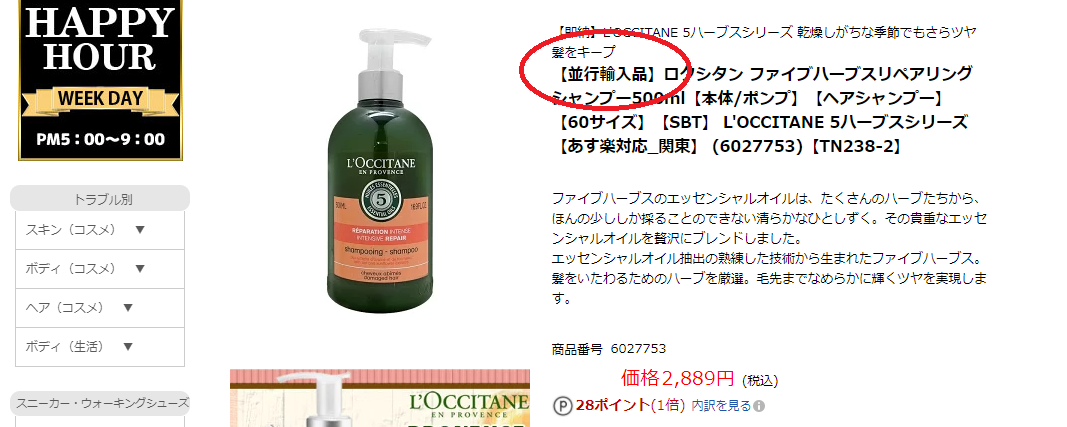The height and width of the screenshot is (427, 1067).
Task: Click the PM5:00〜9:00 time label
Action: tap(101, 140)
